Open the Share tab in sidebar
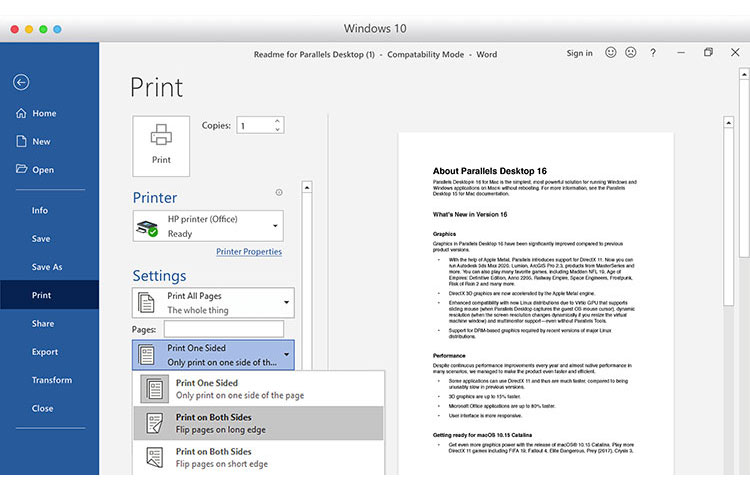The image size is (750, 490). pyautogui.click(x=43, y=323)
